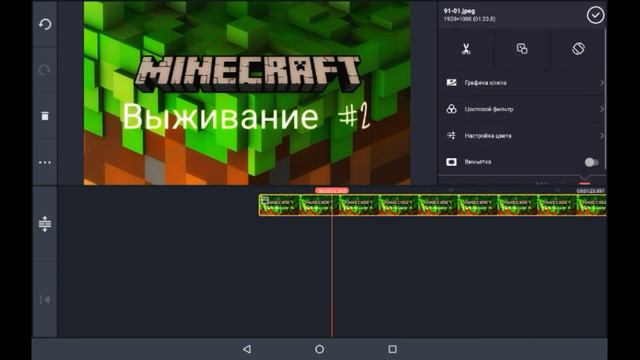This screenshot has height=360, width=640.
Task: Tap the red playhead time marker
Action: tap(332, 190)
